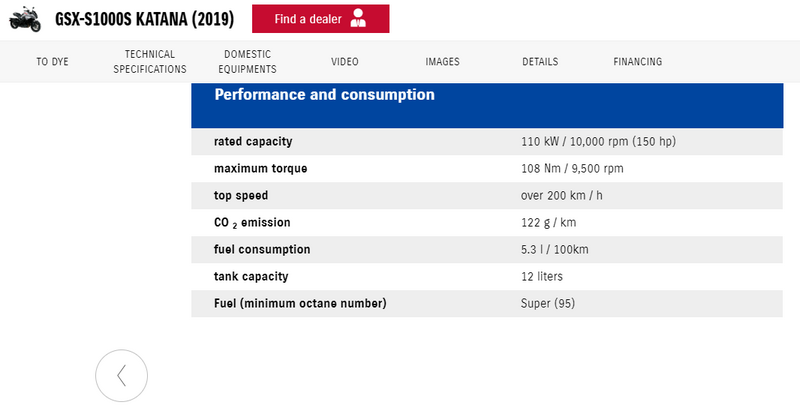Select the rated capacity label
Viewport: 800px width, 420px height.
coord(253,141)
